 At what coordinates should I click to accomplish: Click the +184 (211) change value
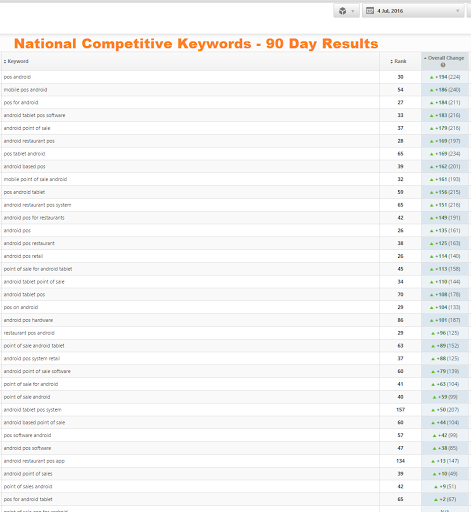(445, 103)
